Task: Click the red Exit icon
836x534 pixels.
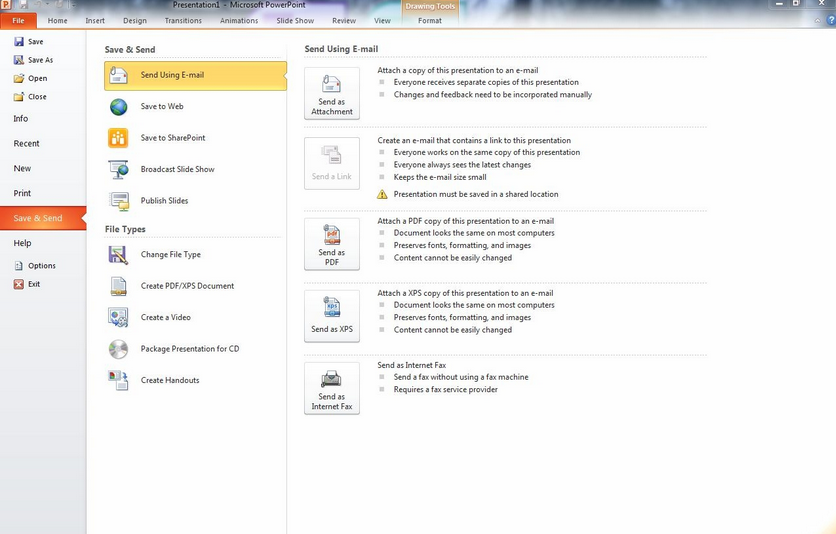Action: (19, 284)
